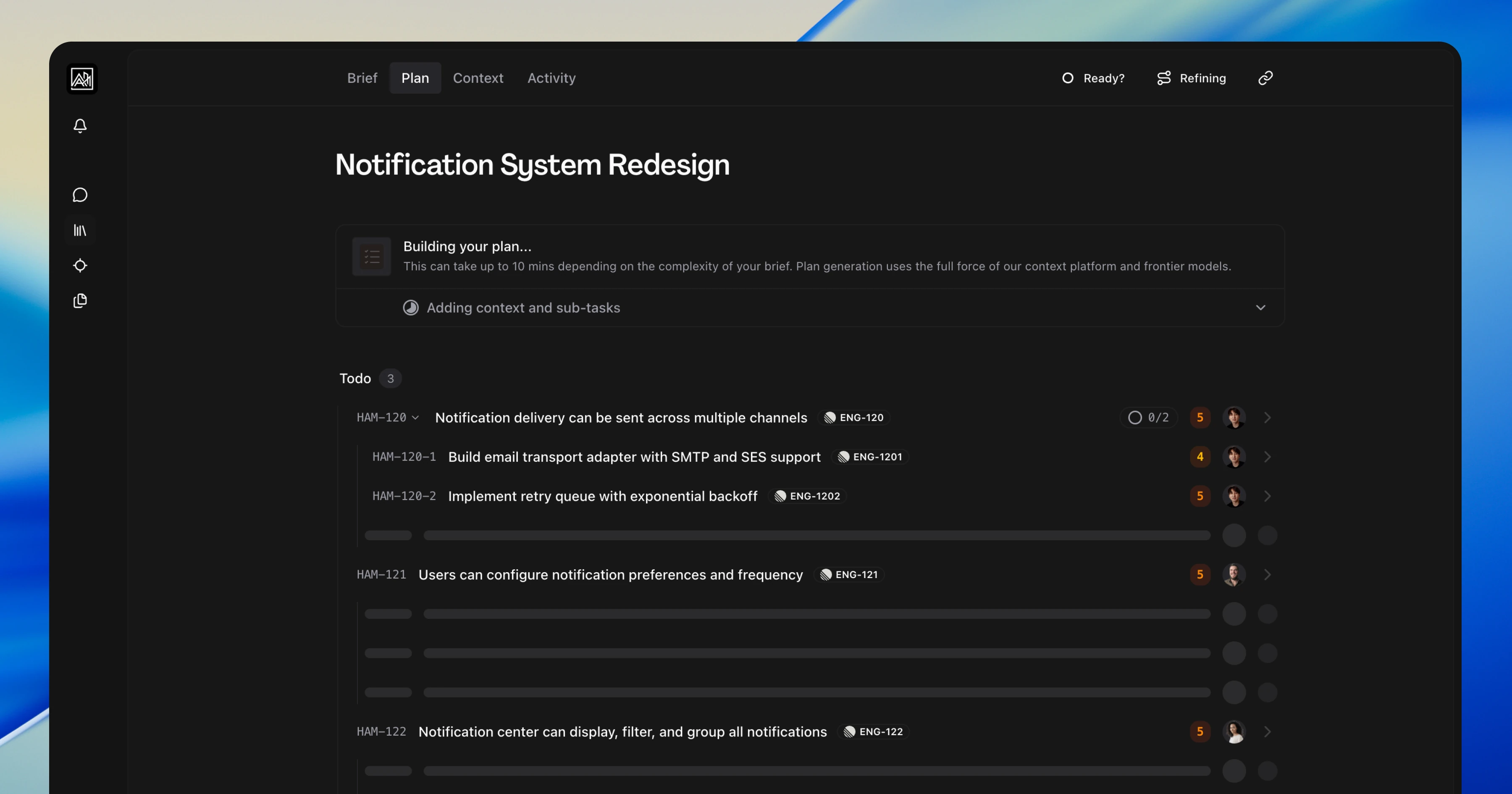Copy the share link via the chain icon
The image size is (1512, 794).
1265,78
